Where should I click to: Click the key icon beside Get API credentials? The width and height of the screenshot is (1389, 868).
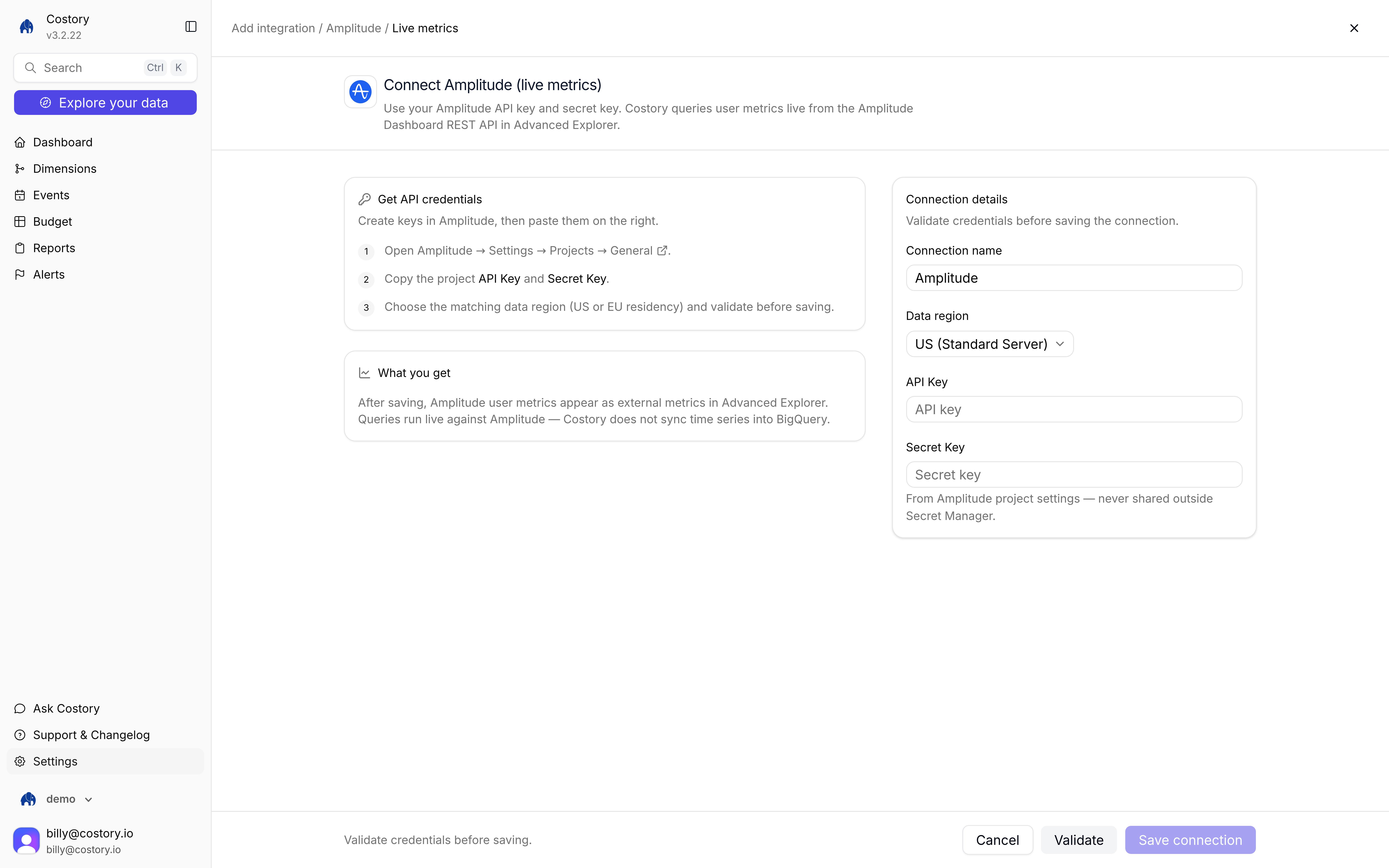tap(364, 199)
